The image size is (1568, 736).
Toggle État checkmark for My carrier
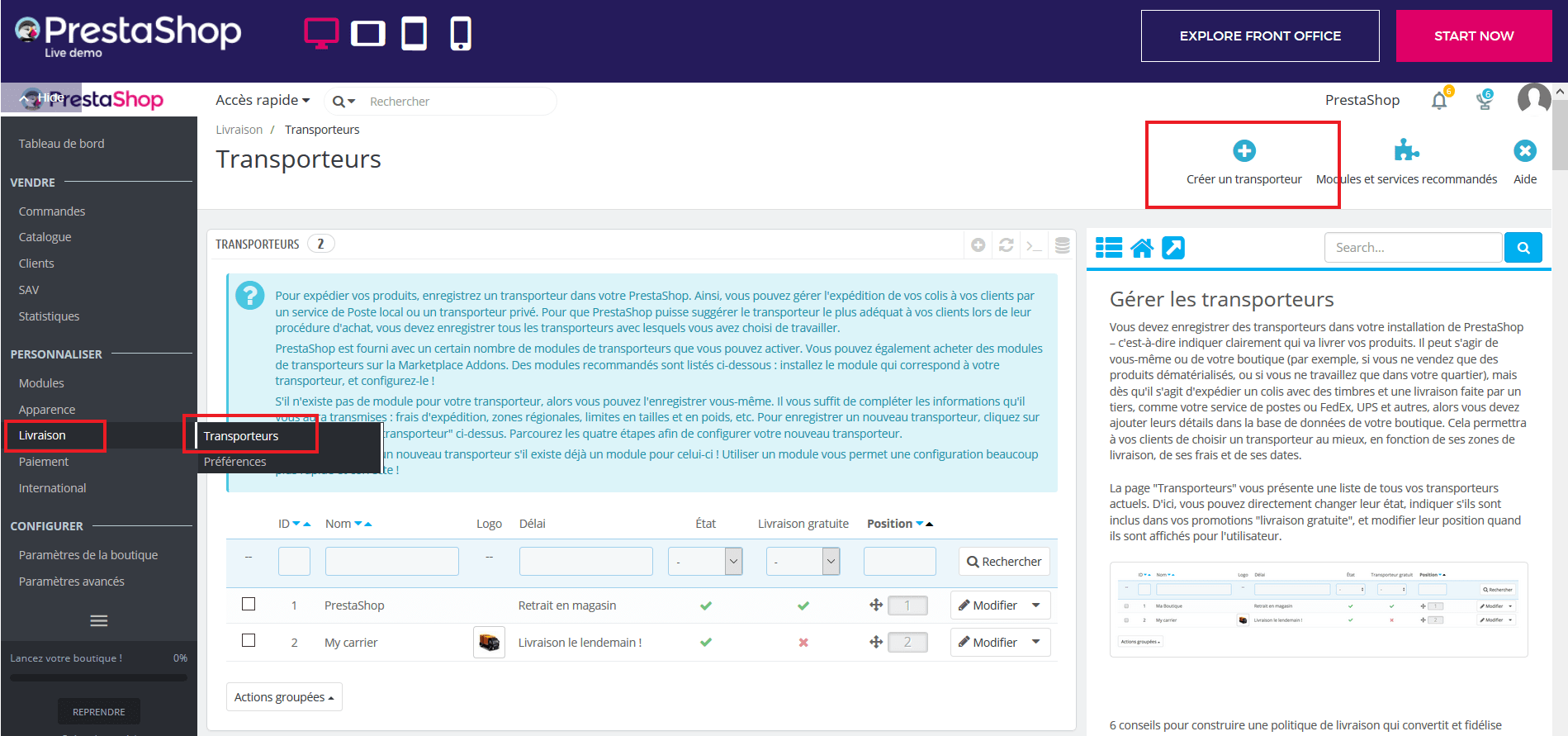(706, 642)
